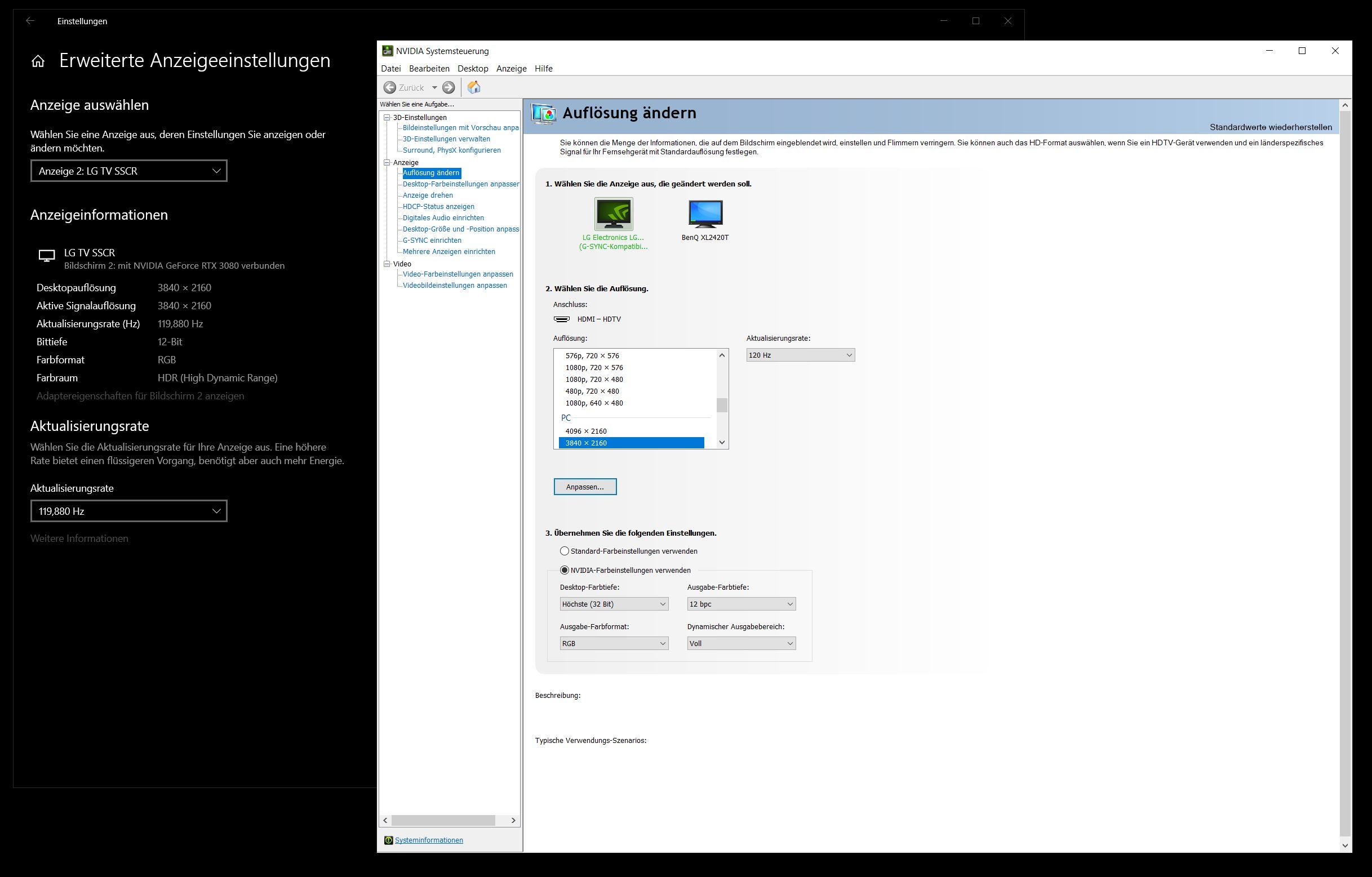Select the LG Electronics display icon
The image size is (1372, 877).
(613, 213)
